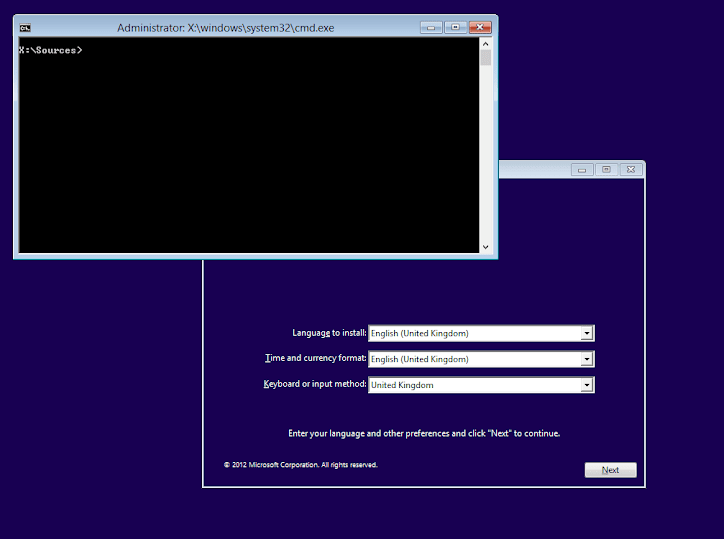Maximize the Windows Setup window

[606, 170]
